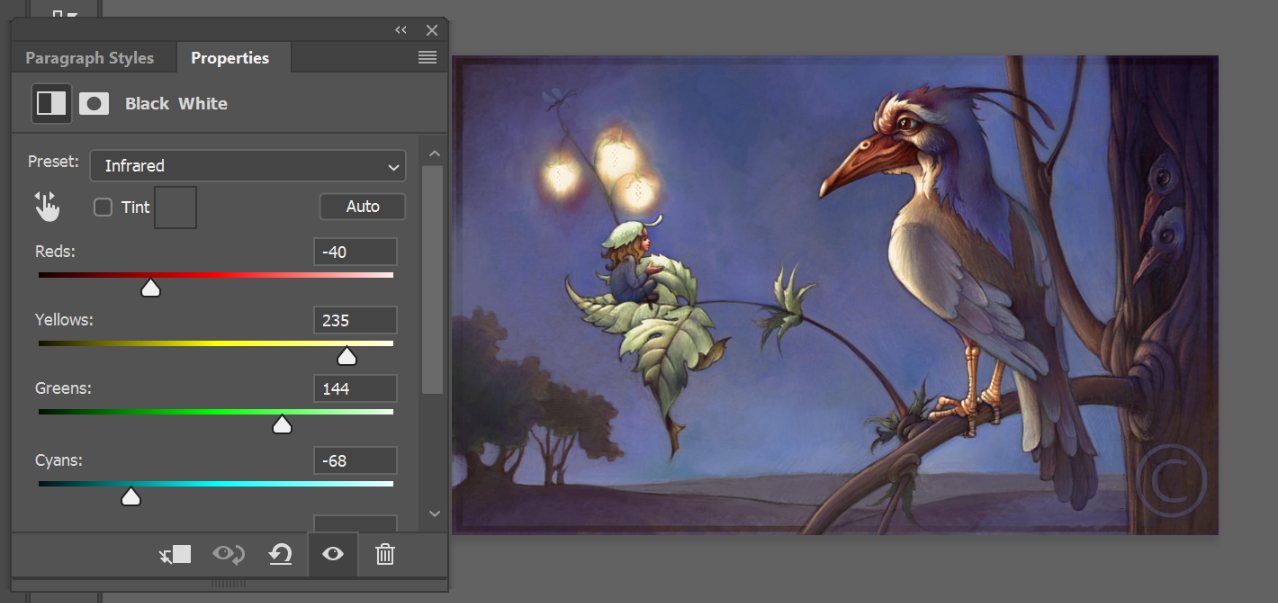Screen dimensions: 1278x603
Task: Toggle adjustment layer visibility eye
Action: [x=333, y=553]
